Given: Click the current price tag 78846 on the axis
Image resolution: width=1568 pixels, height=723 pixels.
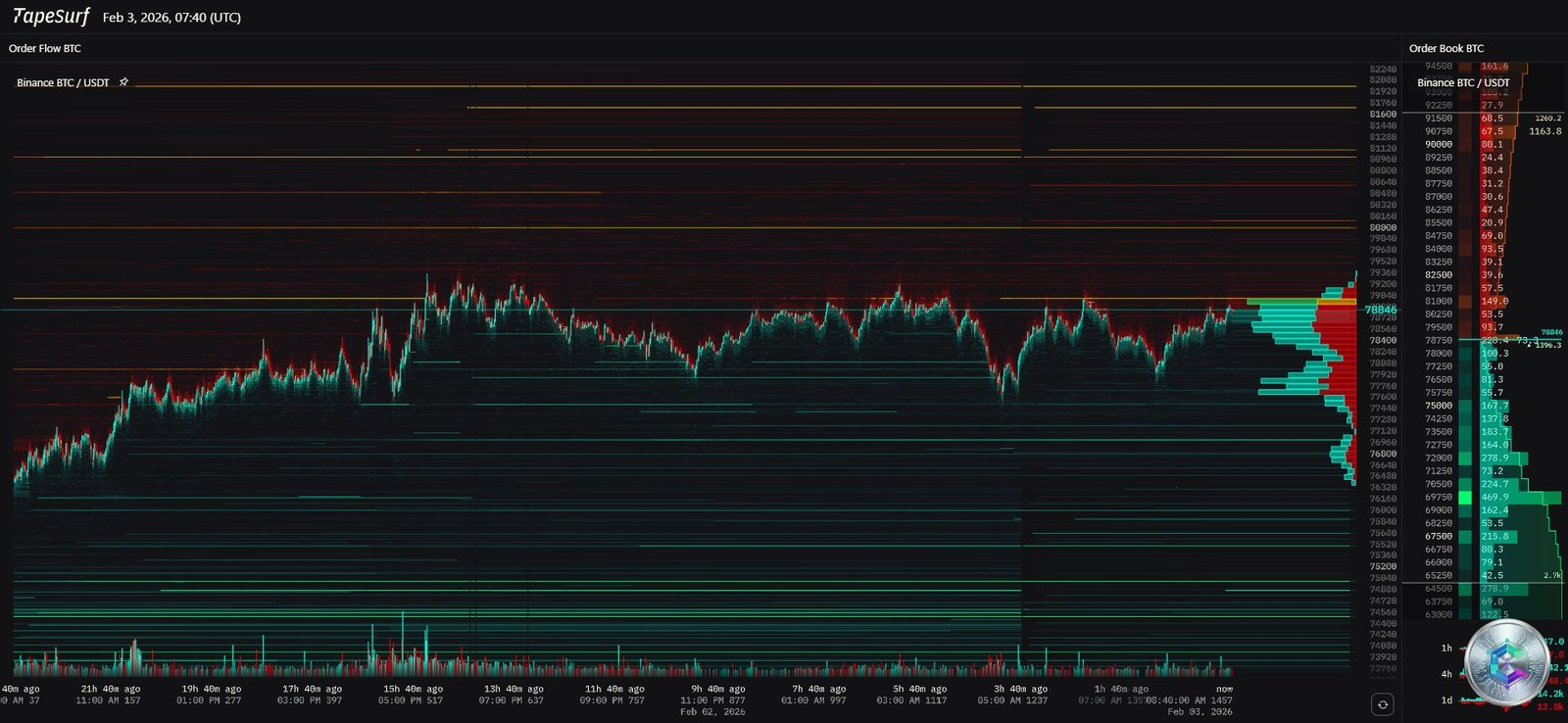Looking at the screenshot, I should [x=1381, y=310].
